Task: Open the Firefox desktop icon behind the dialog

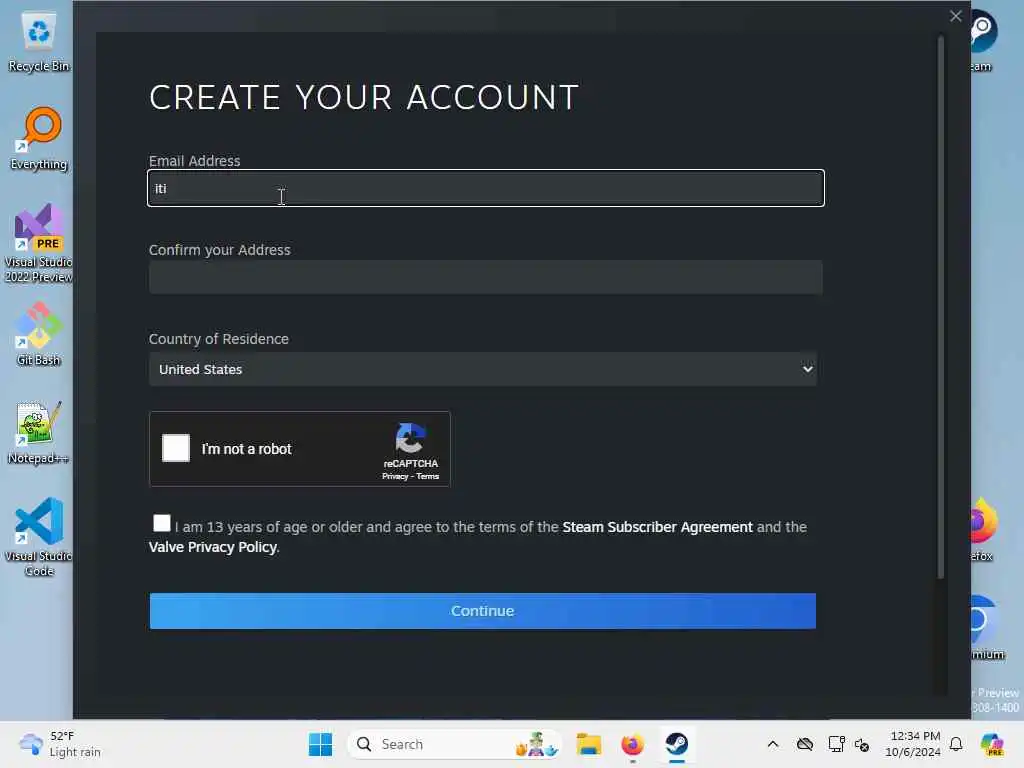Action: tap(984, 529)
